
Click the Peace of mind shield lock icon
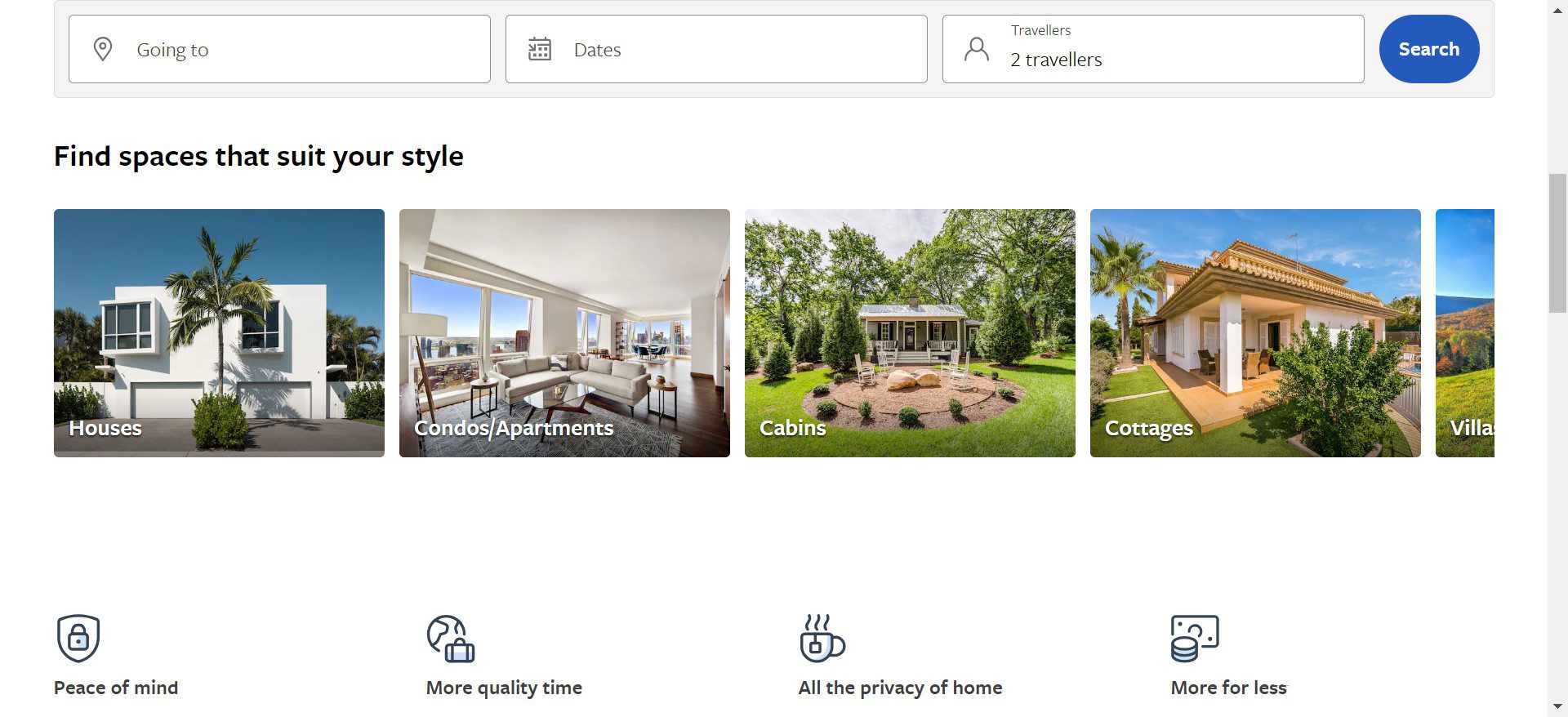pos(78,638)
